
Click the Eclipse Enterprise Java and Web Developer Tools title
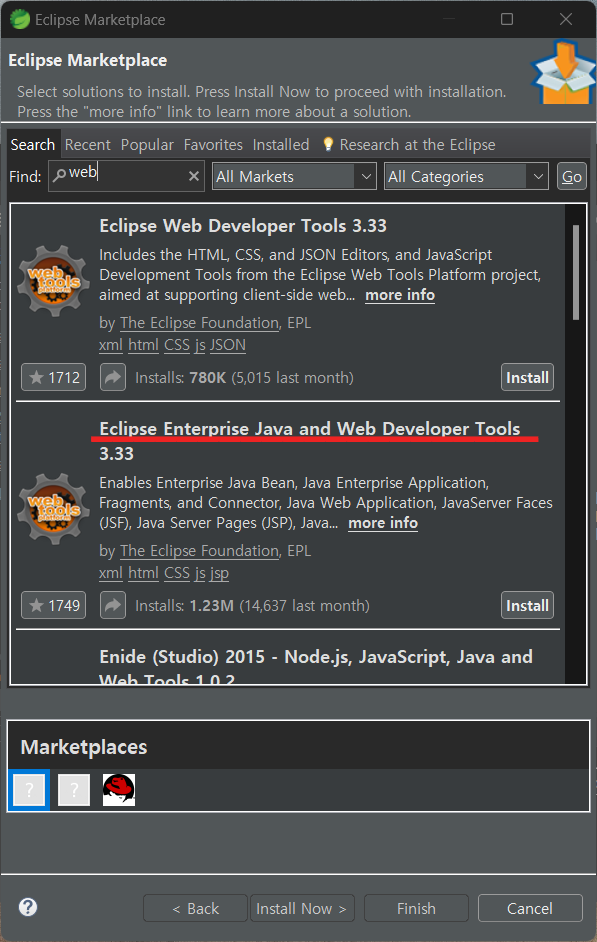[x=310, y=440]
